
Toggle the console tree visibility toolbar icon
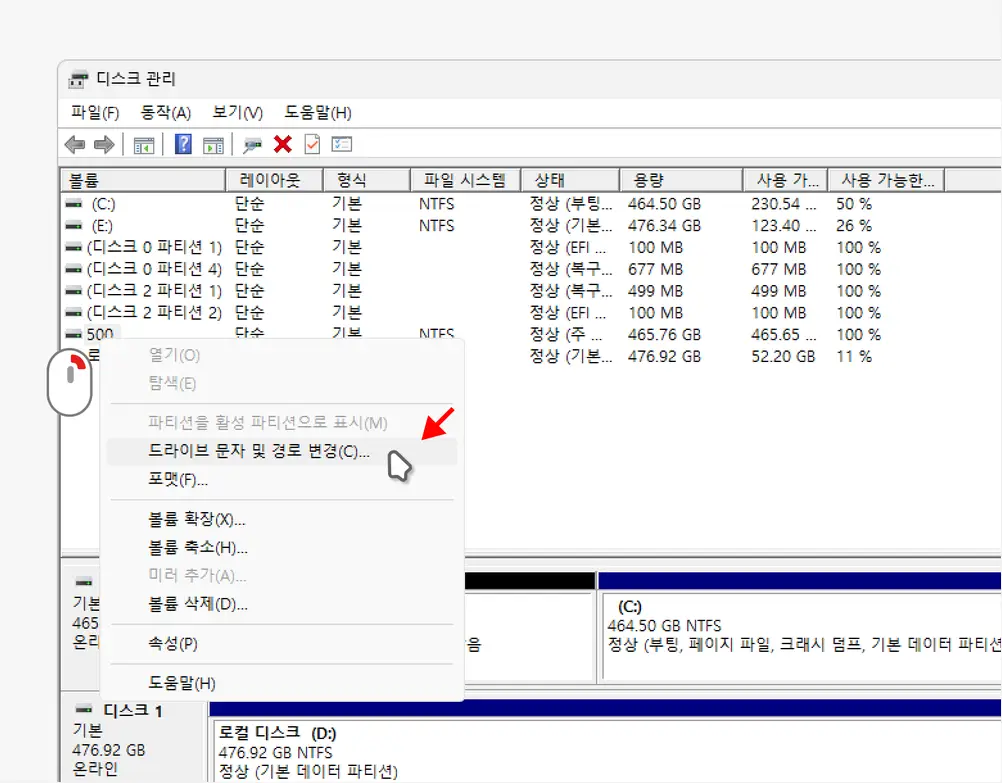143,144
